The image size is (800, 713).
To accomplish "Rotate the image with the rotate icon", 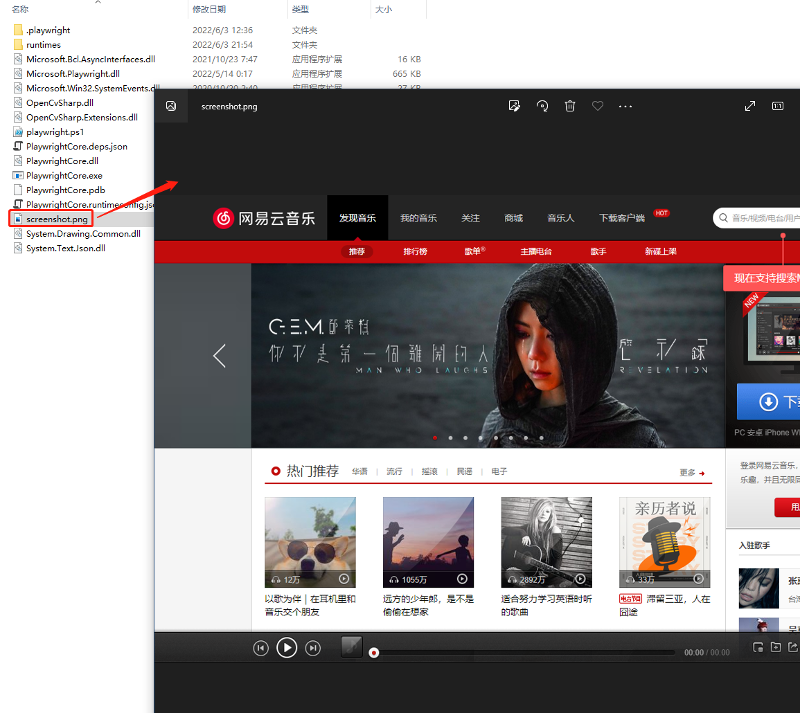I will 542,106.
